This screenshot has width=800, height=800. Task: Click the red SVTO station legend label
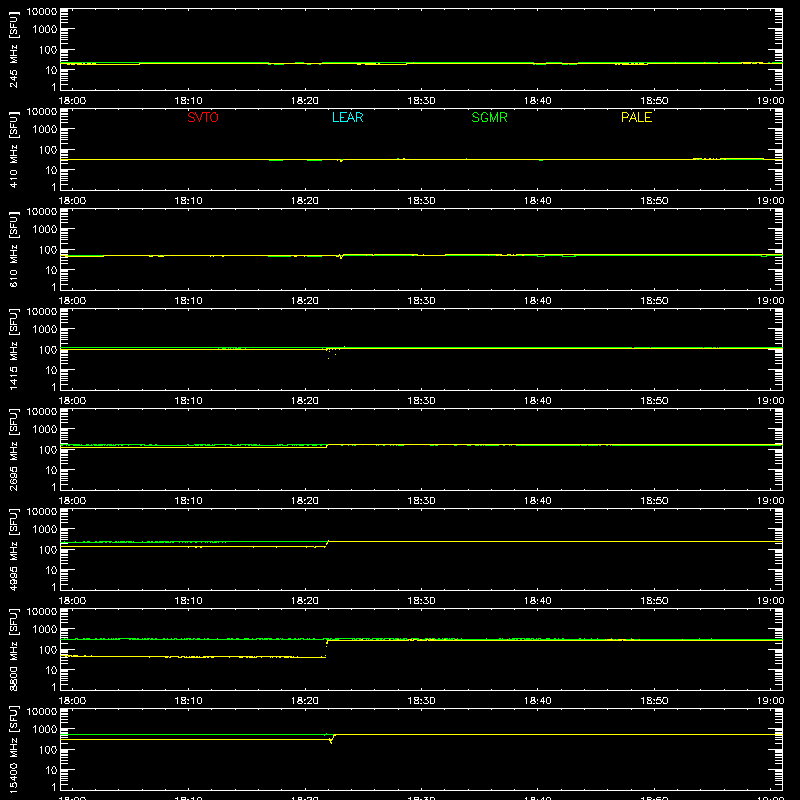coord(203,117)
